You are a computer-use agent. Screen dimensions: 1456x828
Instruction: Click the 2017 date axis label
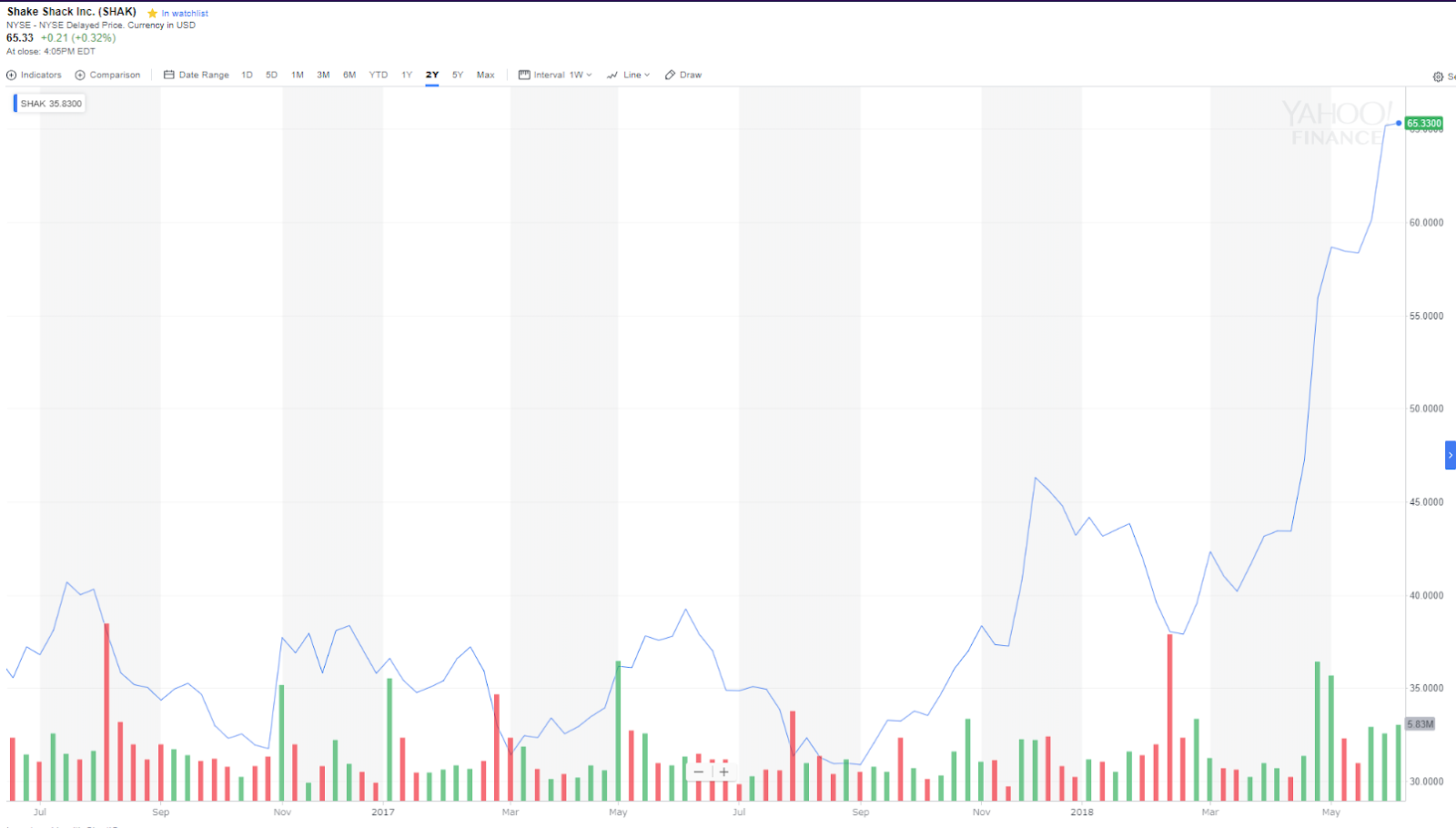click(x=383, y=812)
